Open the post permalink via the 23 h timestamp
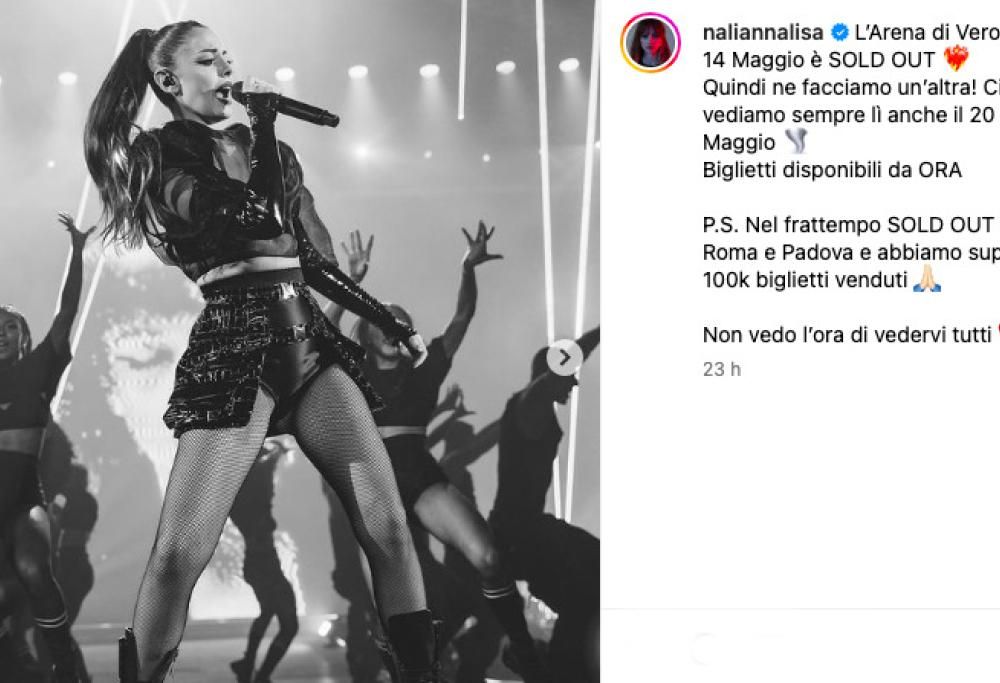 (722, 368)
